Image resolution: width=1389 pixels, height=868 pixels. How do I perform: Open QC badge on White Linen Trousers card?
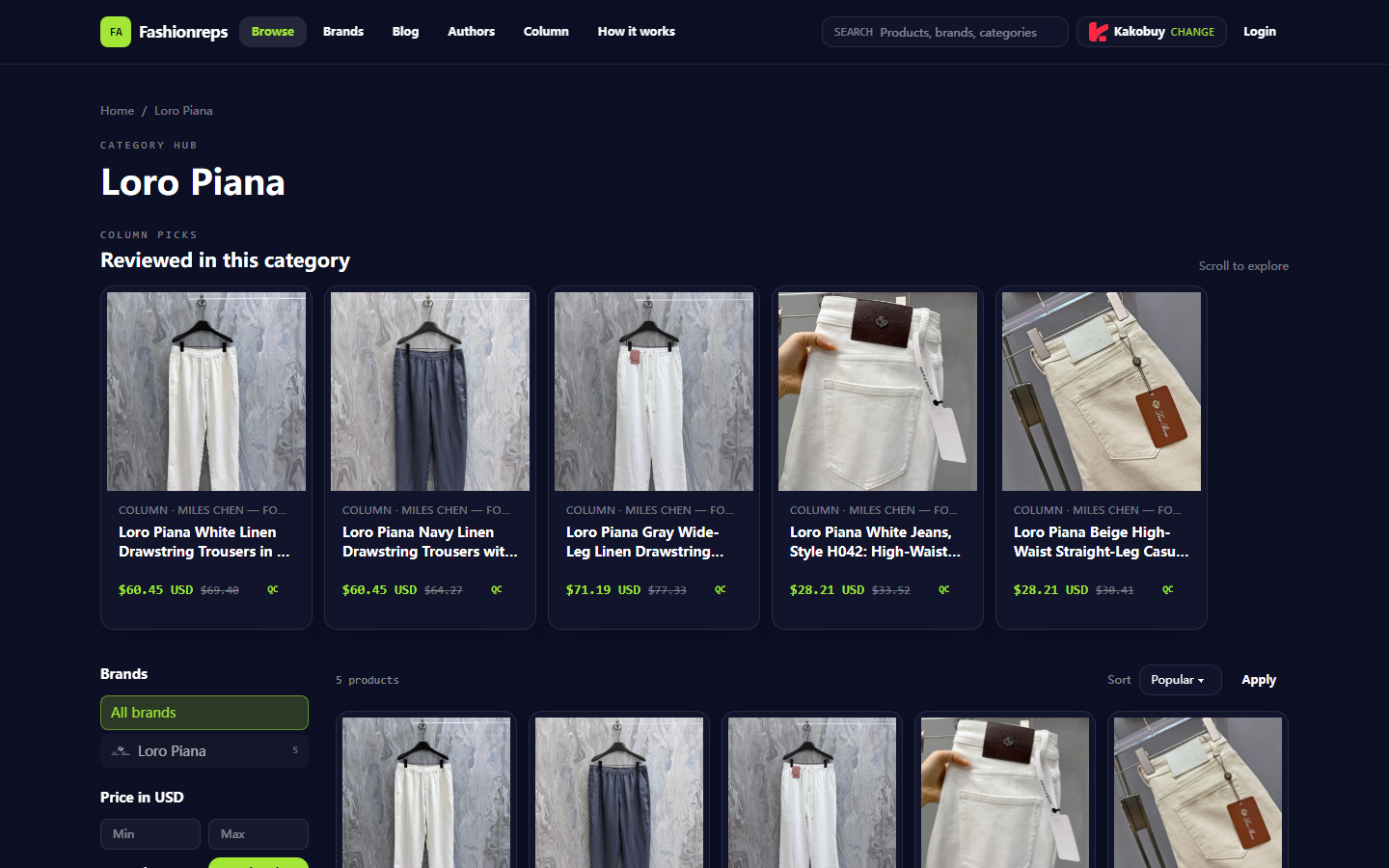273,589
